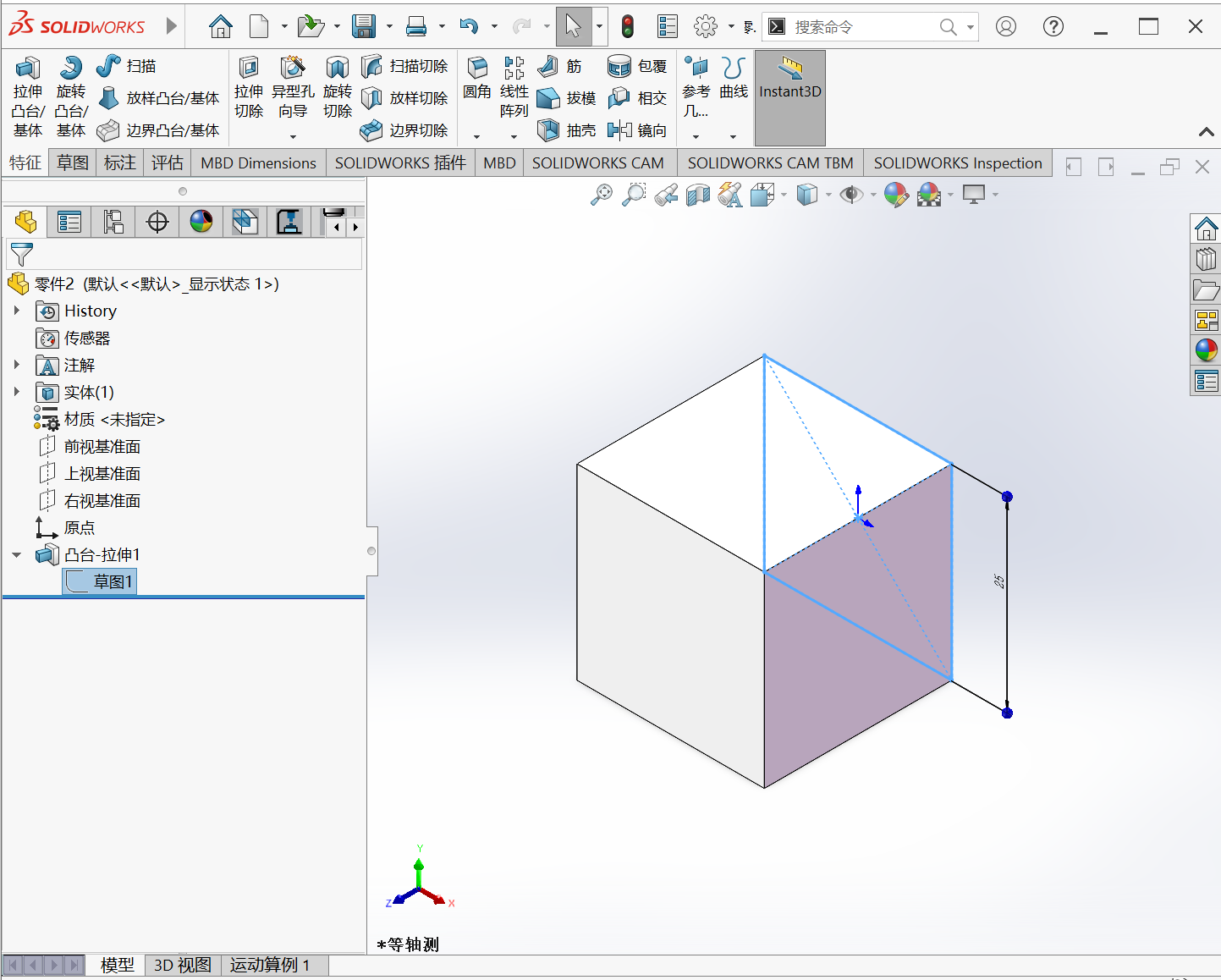Image resolution: width=1221 pixels, height=980 pixels.
Task: Open the ConfigurationManager tab icon
Action: click(113, 222)
